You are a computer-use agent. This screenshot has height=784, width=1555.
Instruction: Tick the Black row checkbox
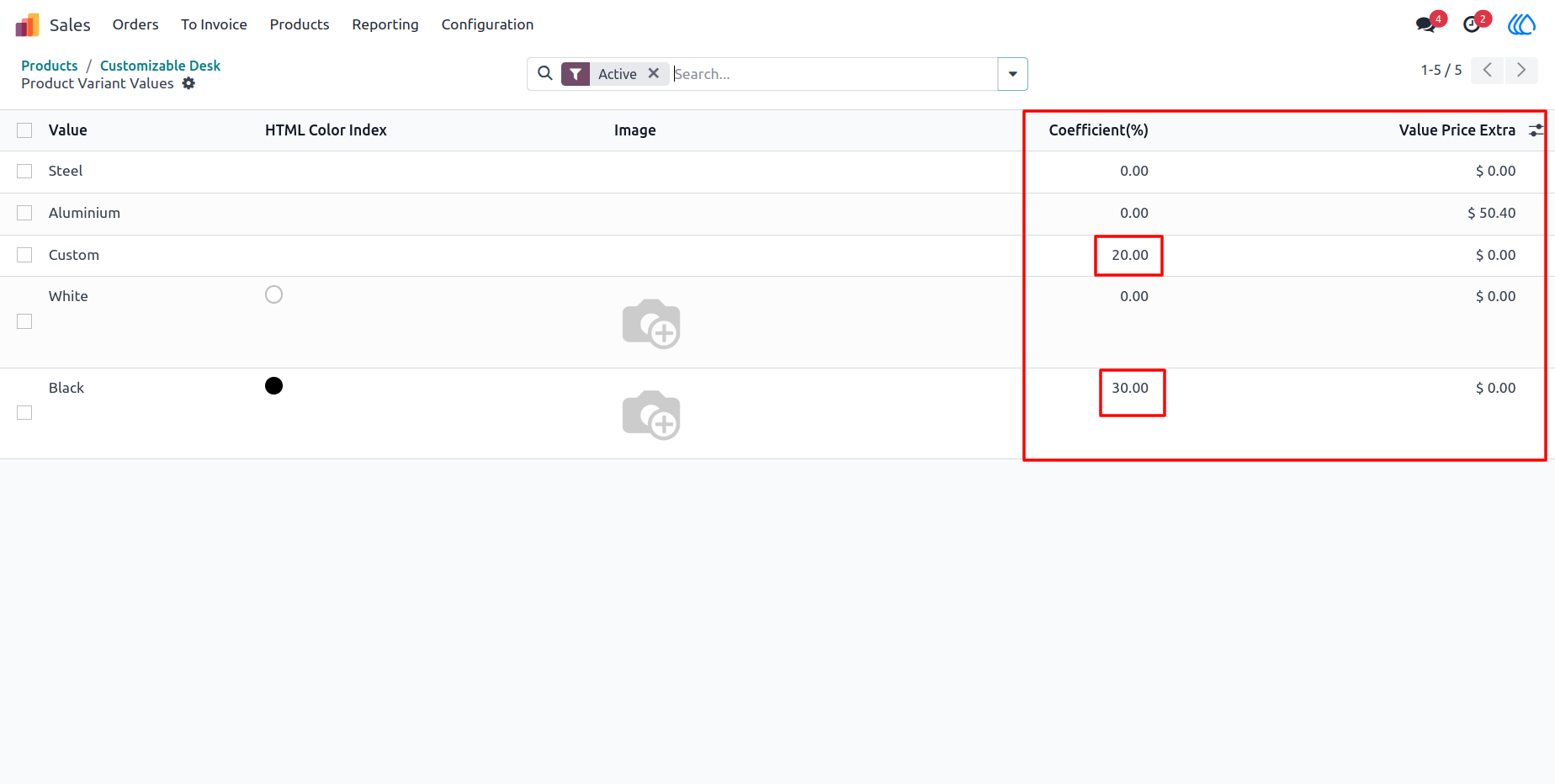point(24,412)
